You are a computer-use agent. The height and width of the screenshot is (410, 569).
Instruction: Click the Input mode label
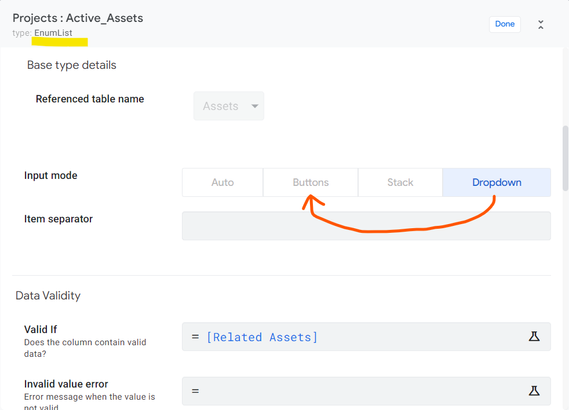tap(50, 175)
